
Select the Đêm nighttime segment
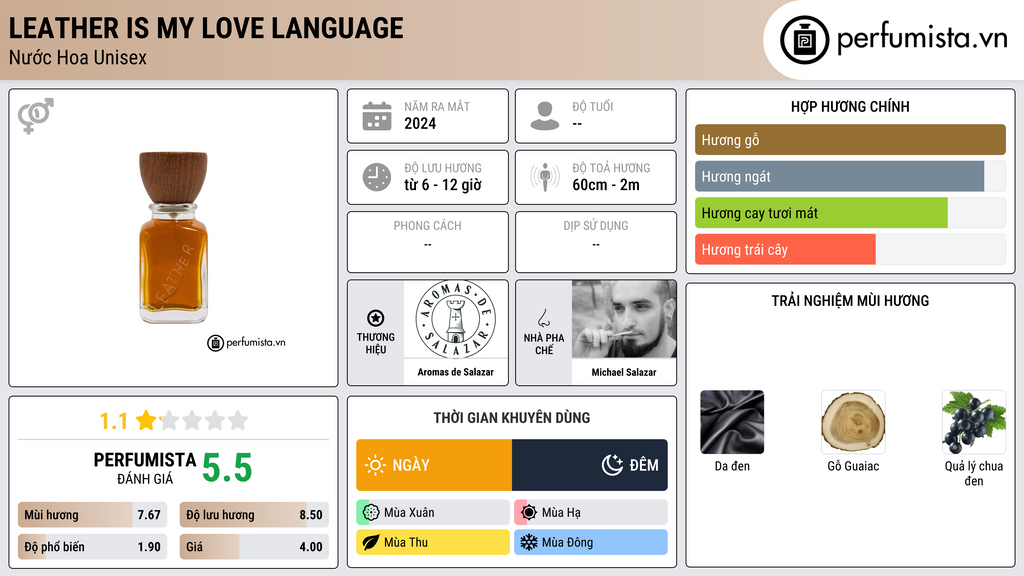point(590,465)
